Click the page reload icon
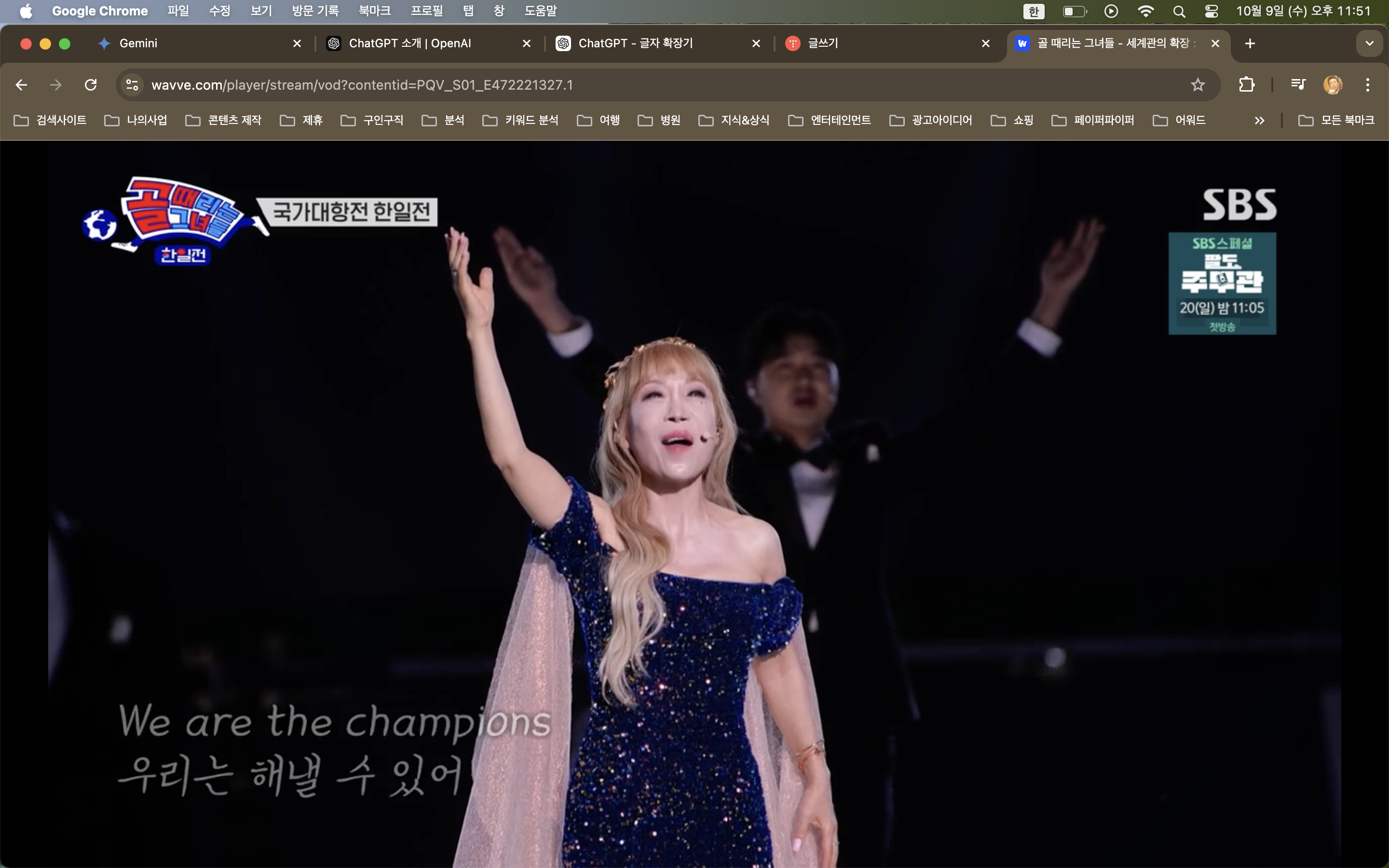 (91, 85)
